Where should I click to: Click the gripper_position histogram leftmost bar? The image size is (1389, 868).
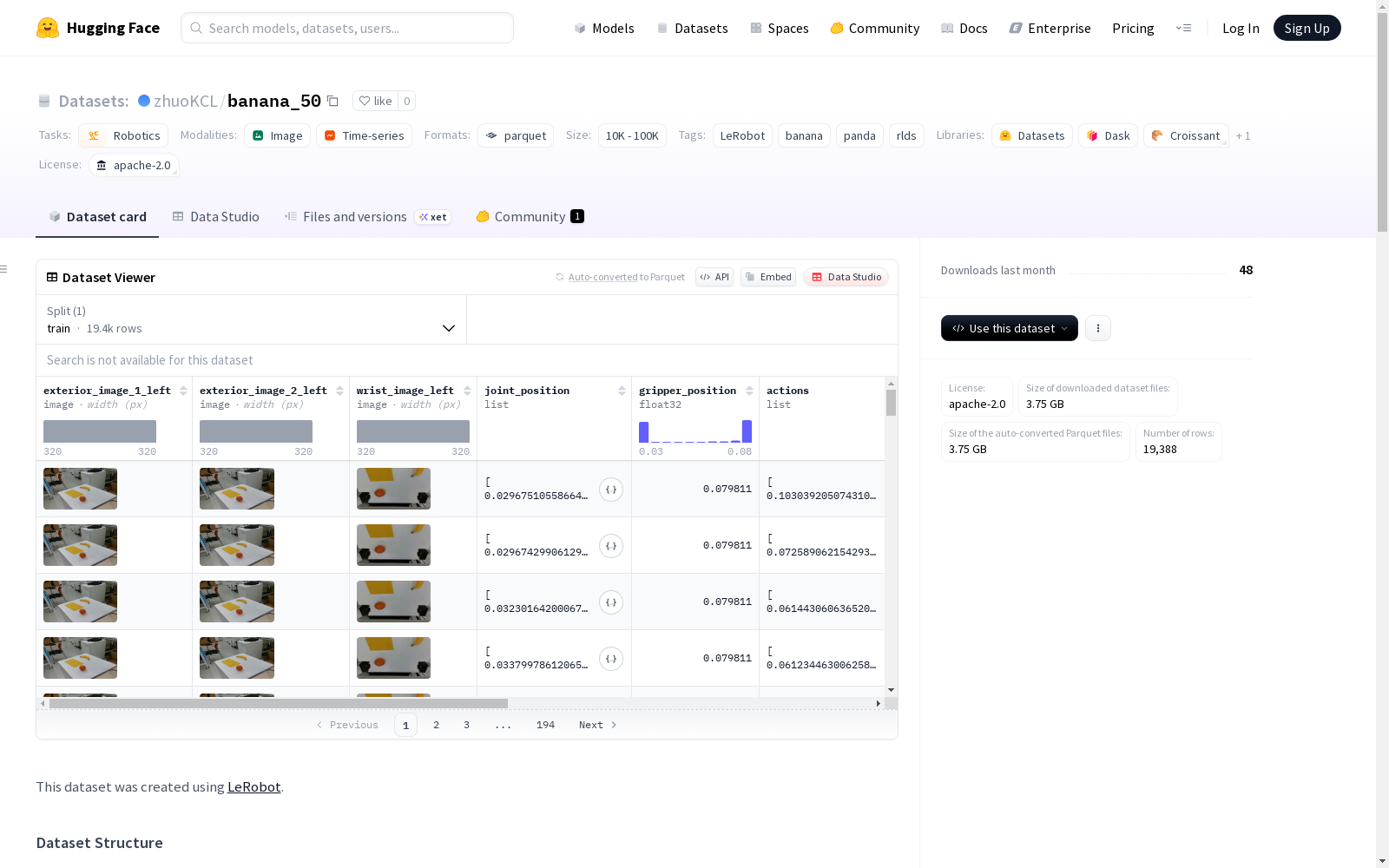tap(644, 432)
